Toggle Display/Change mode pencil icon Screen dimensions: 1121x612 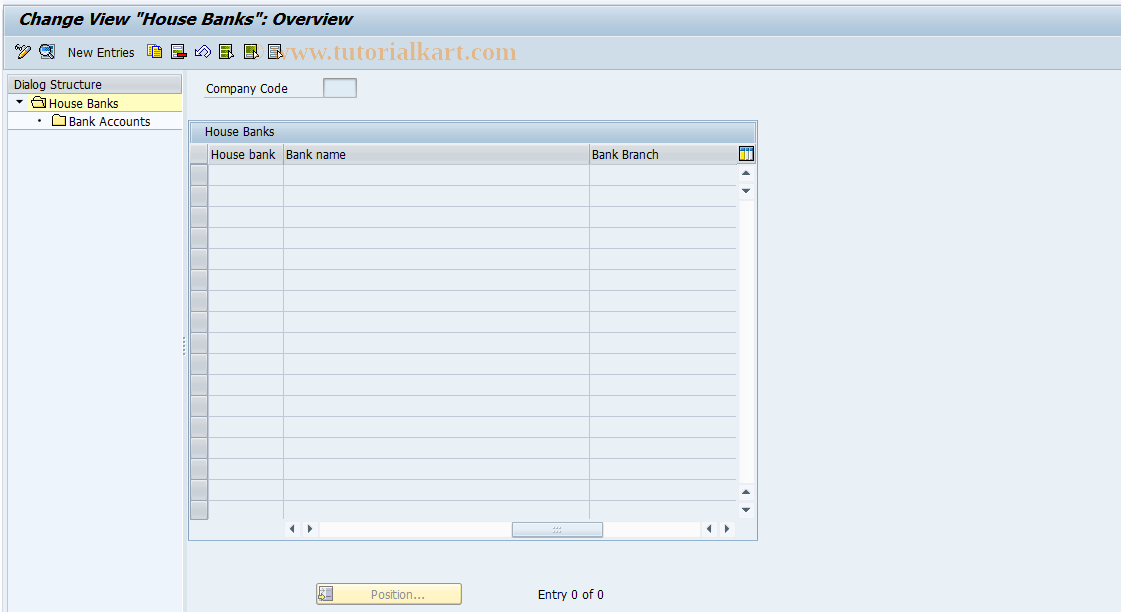point(23,51)
